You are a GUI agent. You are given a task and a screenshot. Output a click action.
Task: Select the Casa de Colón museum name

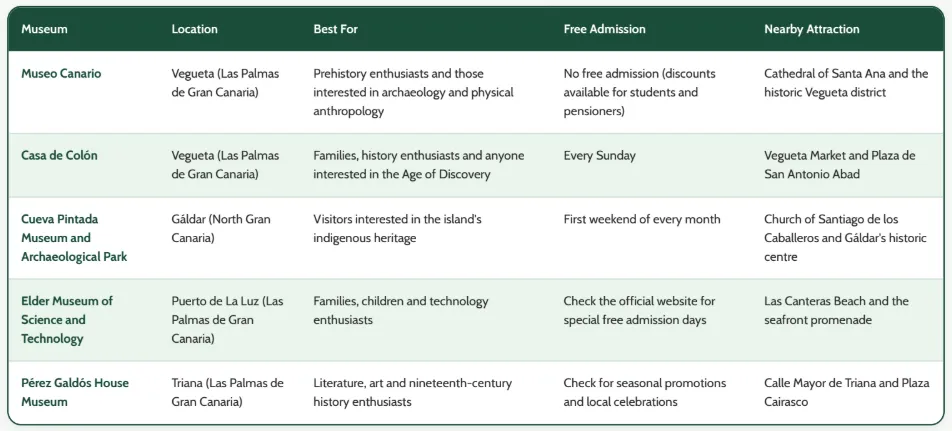click(x=59, y=155)
